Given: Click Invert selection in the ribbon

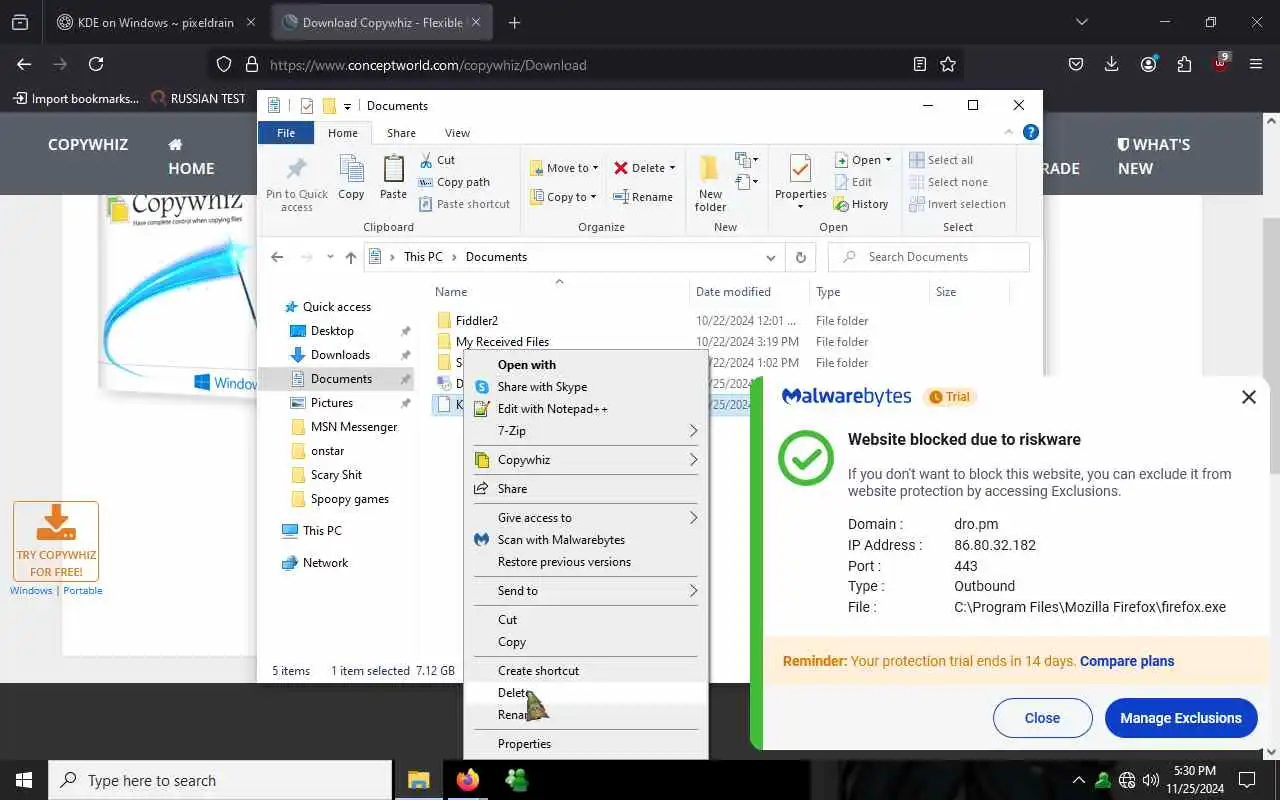Looking at the screenshot, I should point(957,204).
